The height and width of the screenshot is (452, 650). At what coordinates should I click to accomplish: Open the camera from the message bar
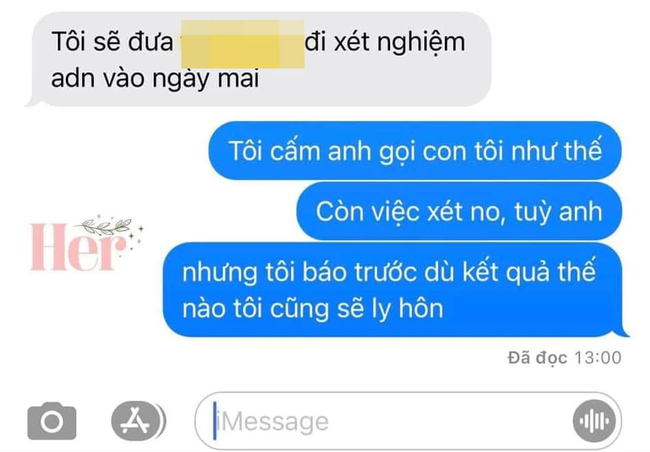click(52, 421)
